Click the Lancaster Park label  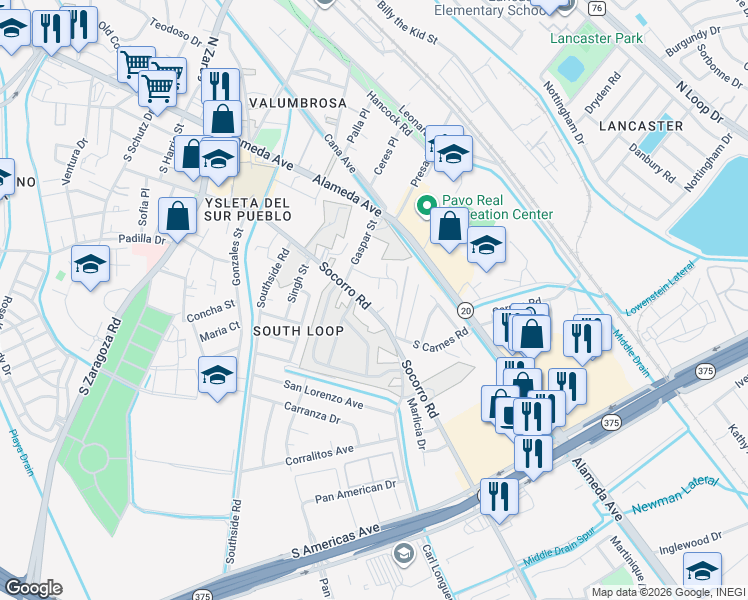pyautogui.click(x=596, y=38)
